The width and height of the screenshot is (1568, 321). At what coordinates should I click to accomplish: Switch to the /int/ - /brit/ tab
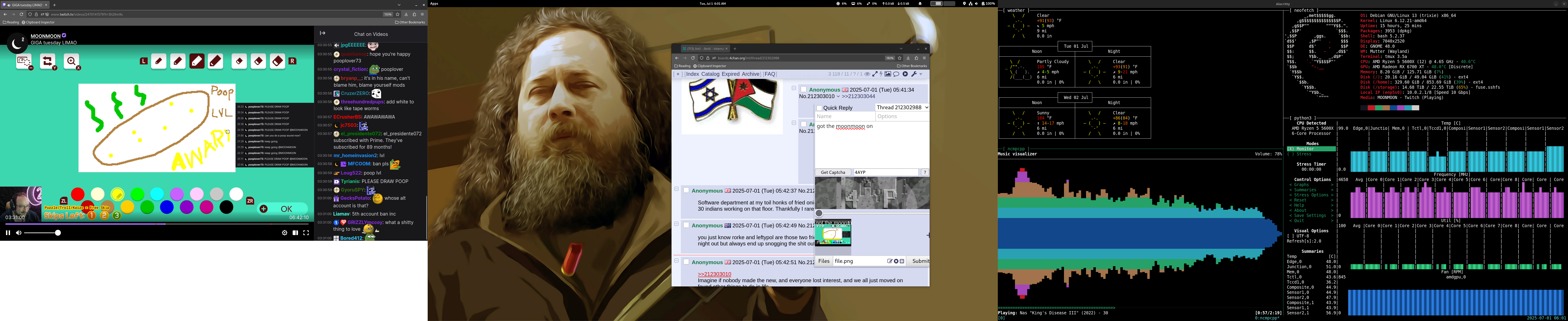point(705,49)
